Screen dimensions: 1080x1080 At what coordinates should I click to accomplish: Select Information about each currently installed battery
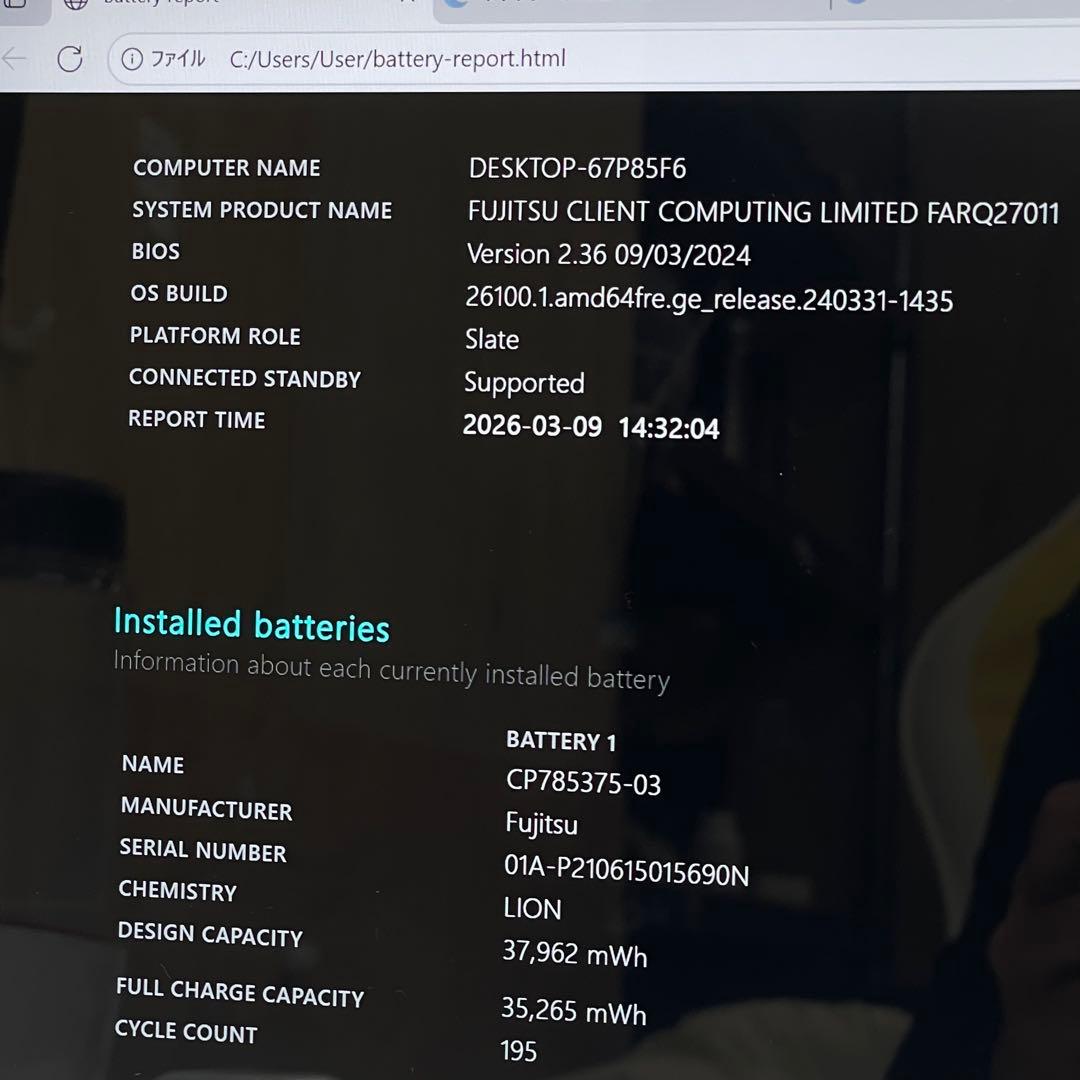pos(391,670)
